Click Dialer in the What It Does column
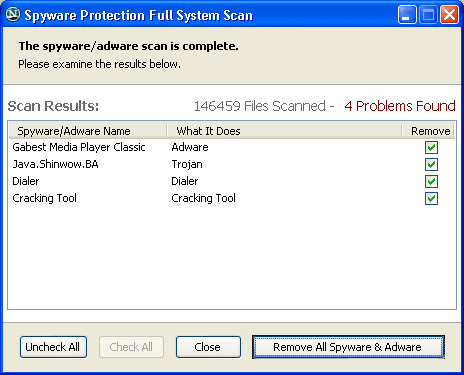Viewport: 464px width, 375px height. (185, 181)
